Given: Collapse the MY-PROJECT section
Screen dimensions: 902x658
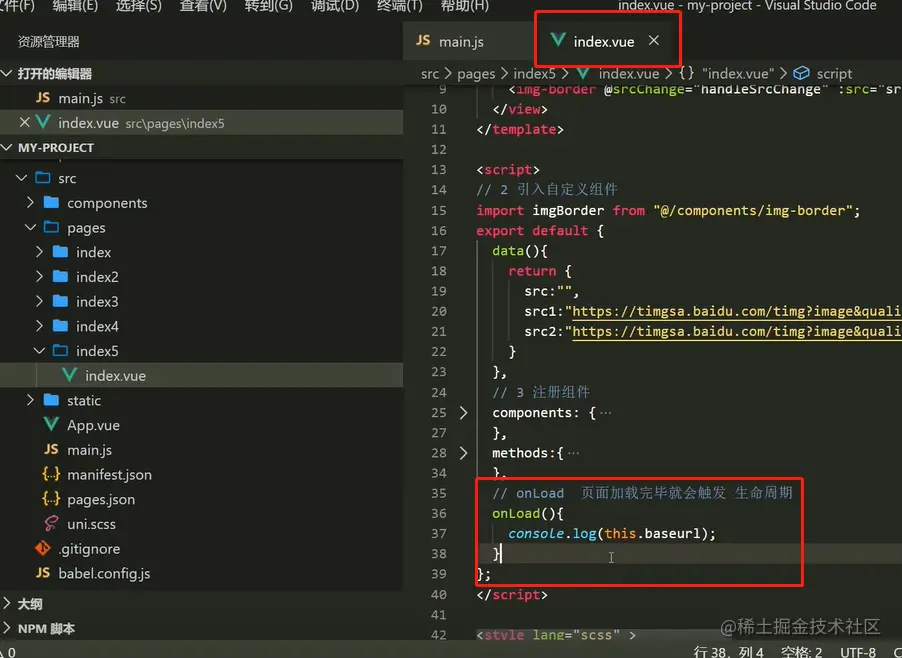Looking at the screenshot, I should coord(7,147).
